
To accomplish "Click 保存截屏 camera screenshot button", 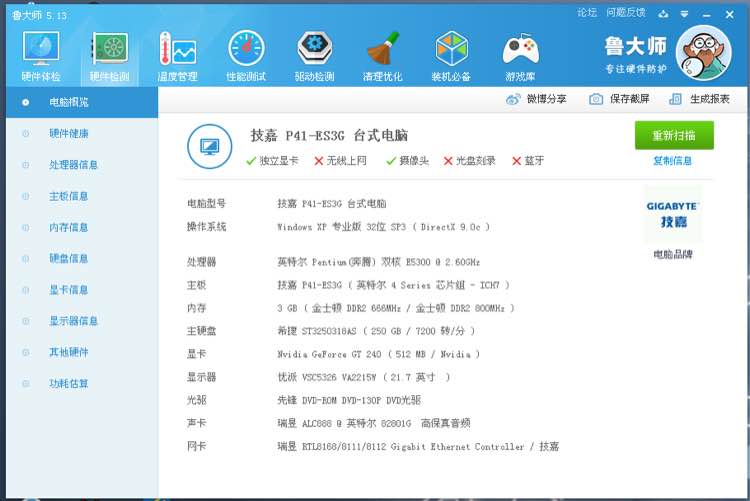I will [x=619, y=99].
